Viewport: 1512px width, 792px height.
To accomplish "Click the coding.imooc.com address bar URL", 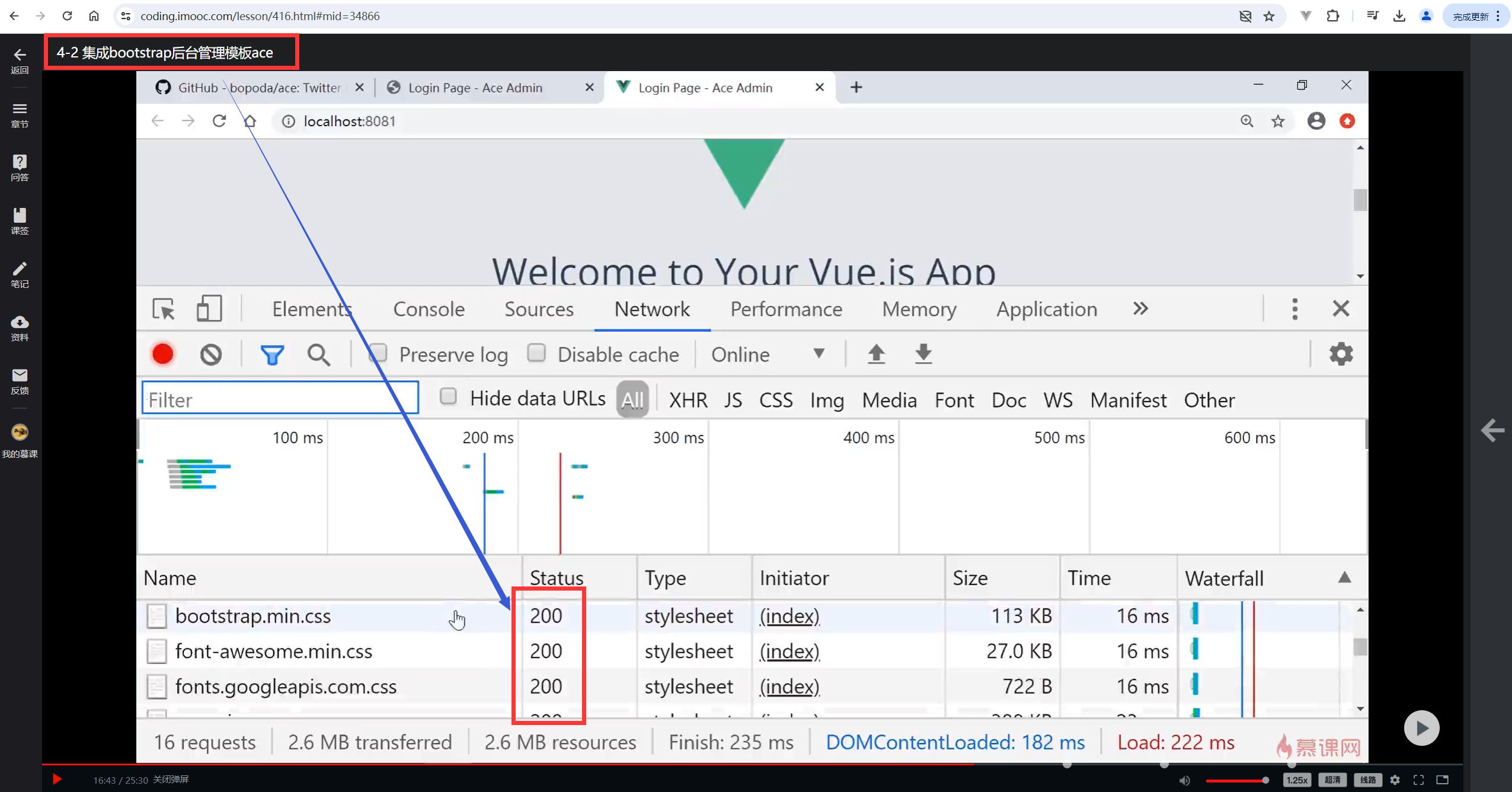I will coord(260,16).
